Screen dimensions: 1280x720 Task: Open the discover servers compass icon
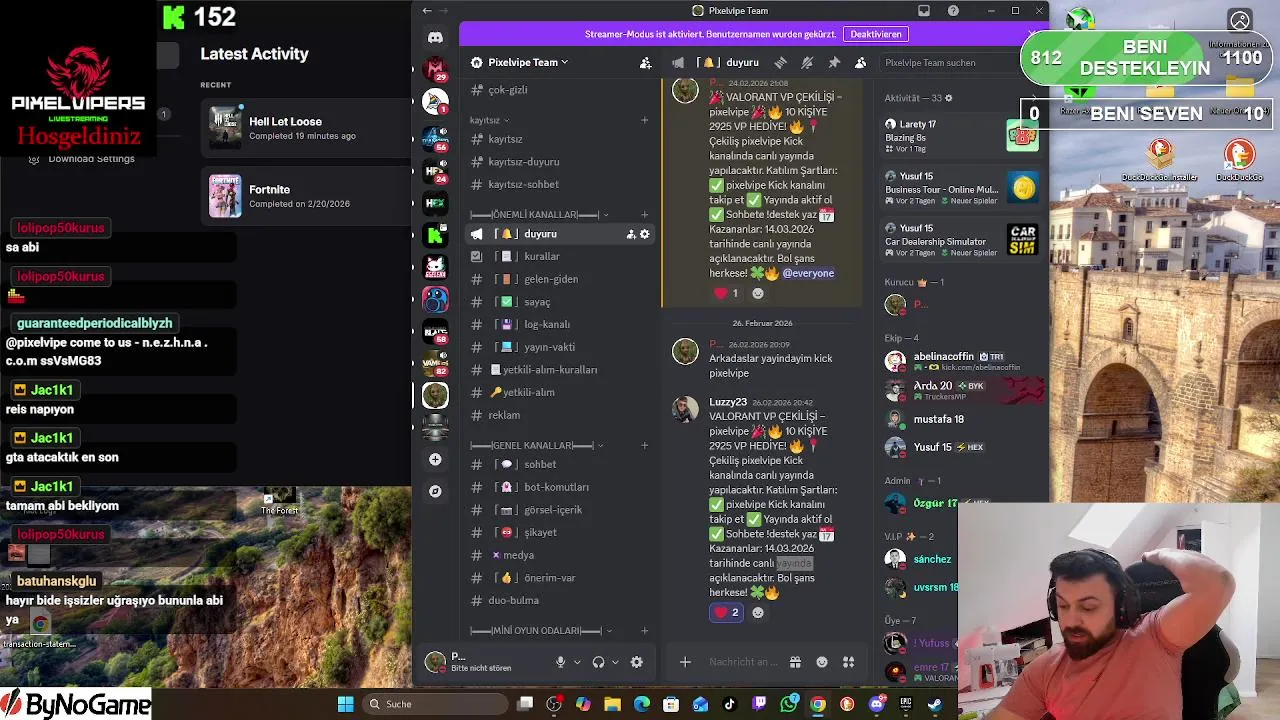tap(435, 491)
